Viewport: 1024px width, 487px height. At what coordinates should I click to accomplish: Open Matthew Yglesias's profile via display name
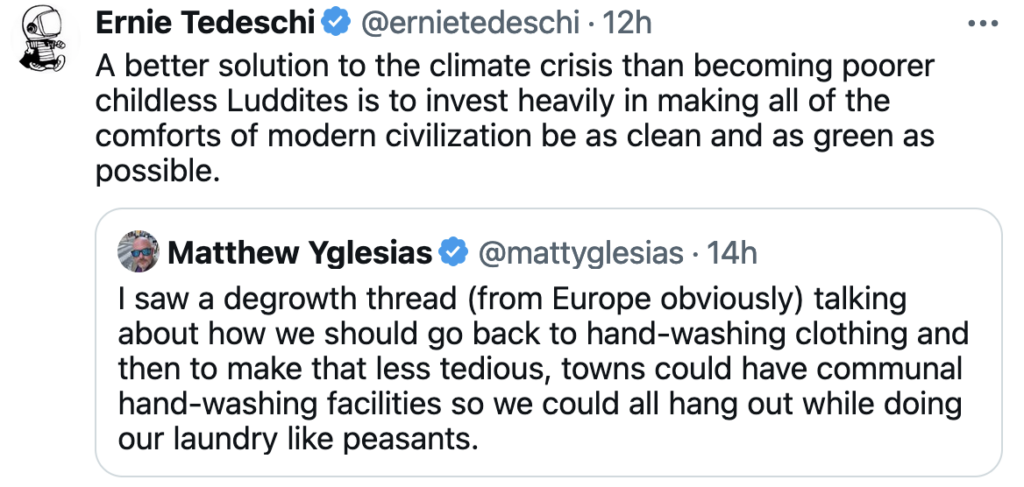click(x=299, y=253)
